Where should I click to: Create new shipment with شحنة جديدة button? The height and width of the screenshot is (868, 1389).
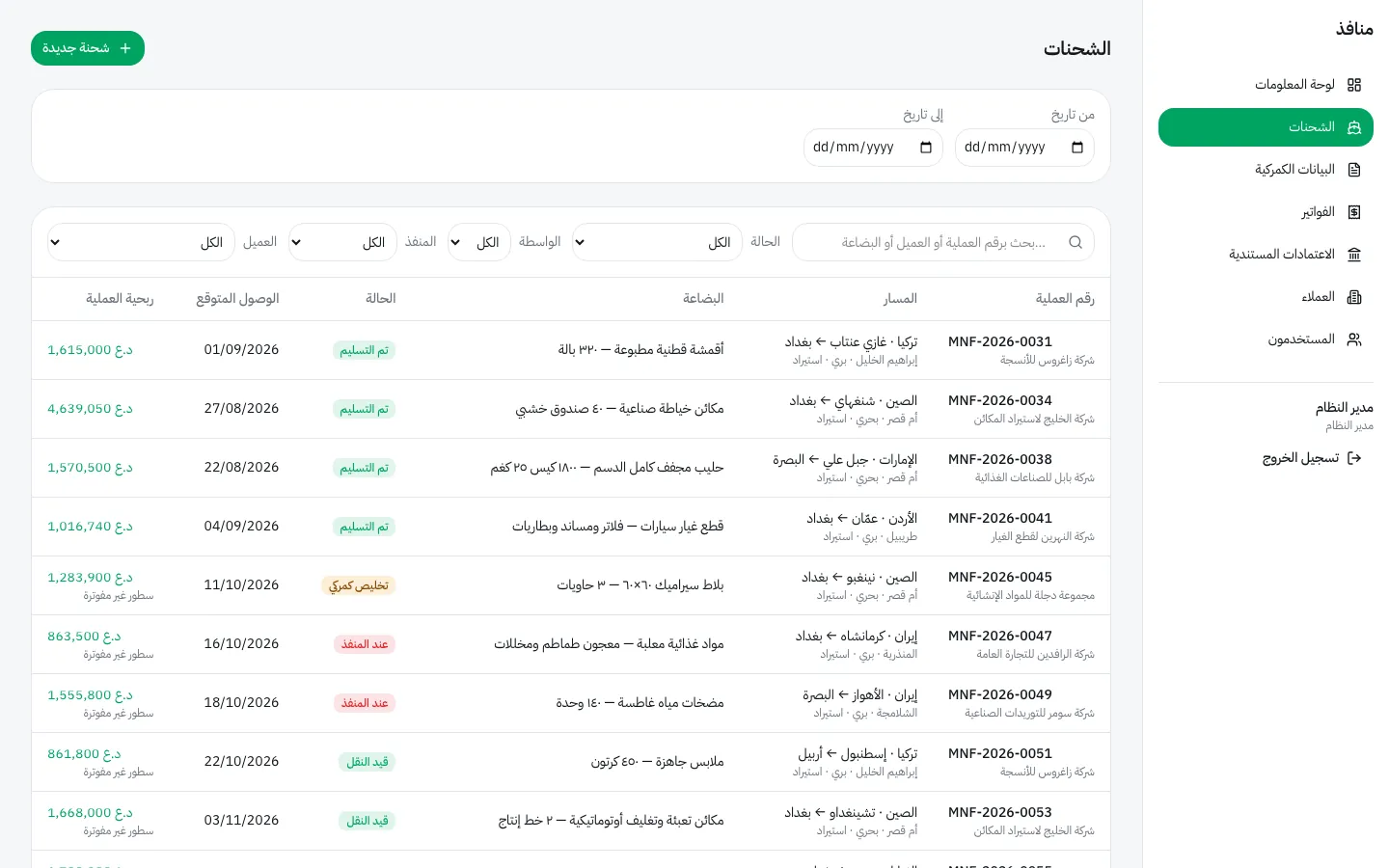pyautogui.click(x=88, y=48)
